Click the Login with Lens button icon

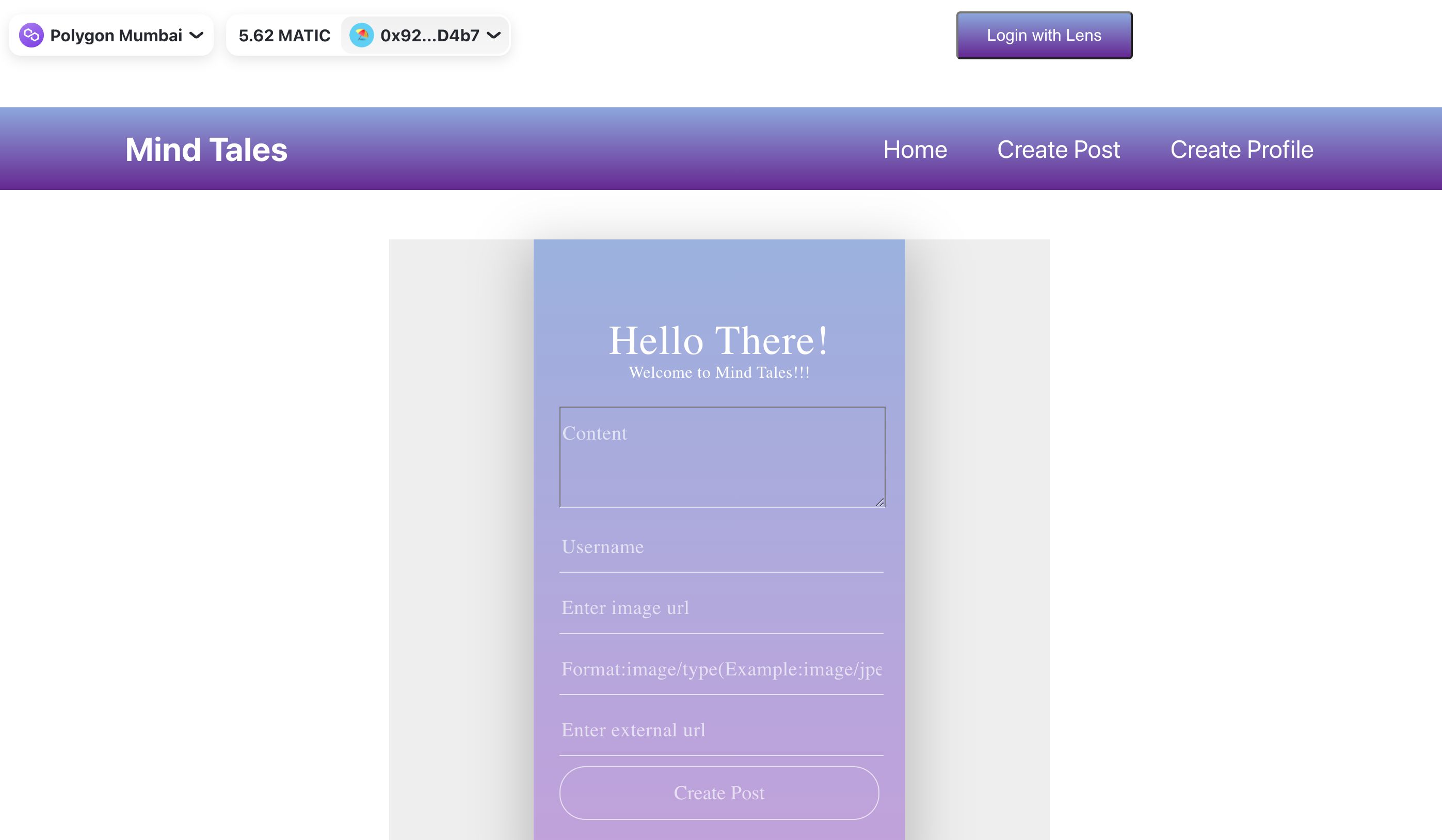point(1044,35)
